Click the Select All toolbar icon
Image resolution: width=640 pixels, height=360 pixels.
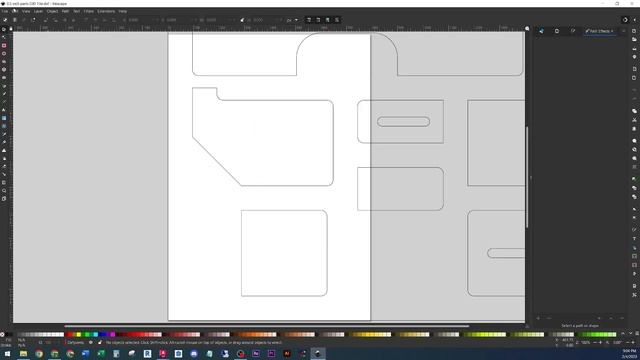(5, 20)
